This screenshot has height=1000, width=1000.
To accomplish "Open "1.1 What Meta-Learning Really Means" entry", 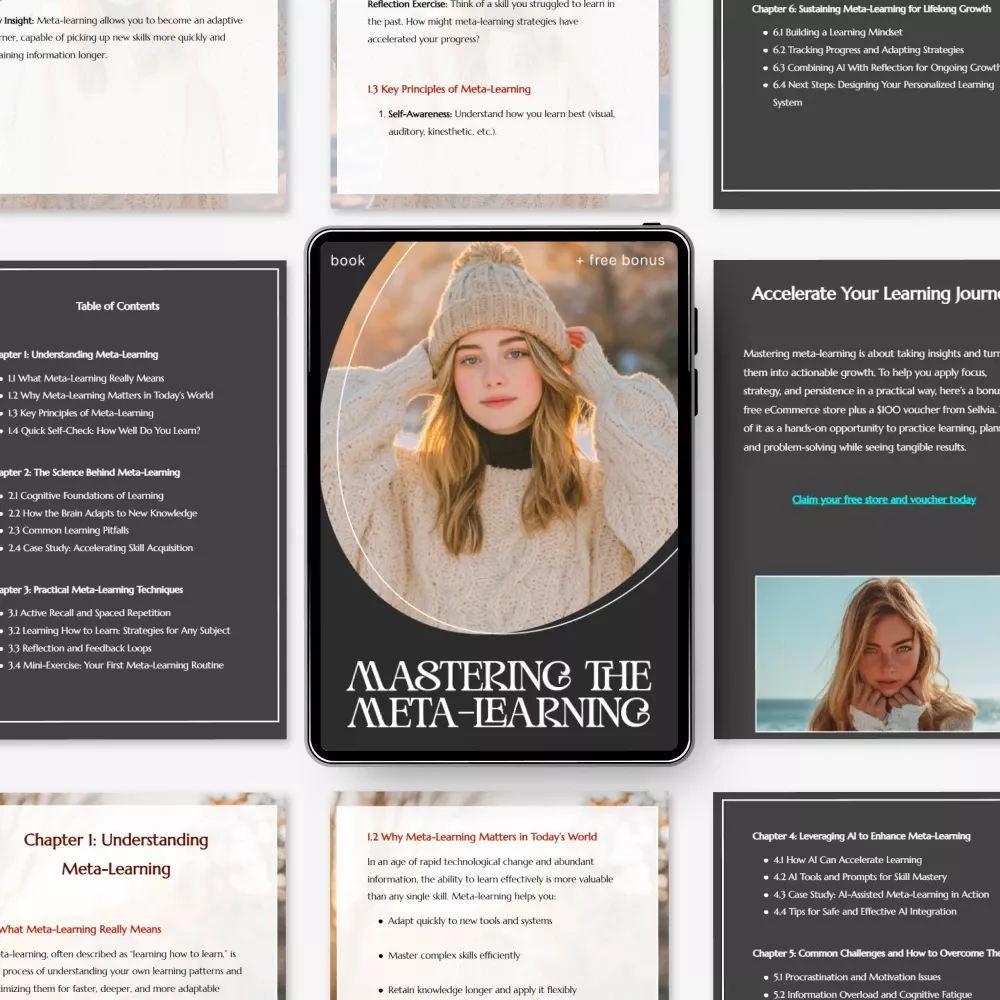I will click(86, 378).
